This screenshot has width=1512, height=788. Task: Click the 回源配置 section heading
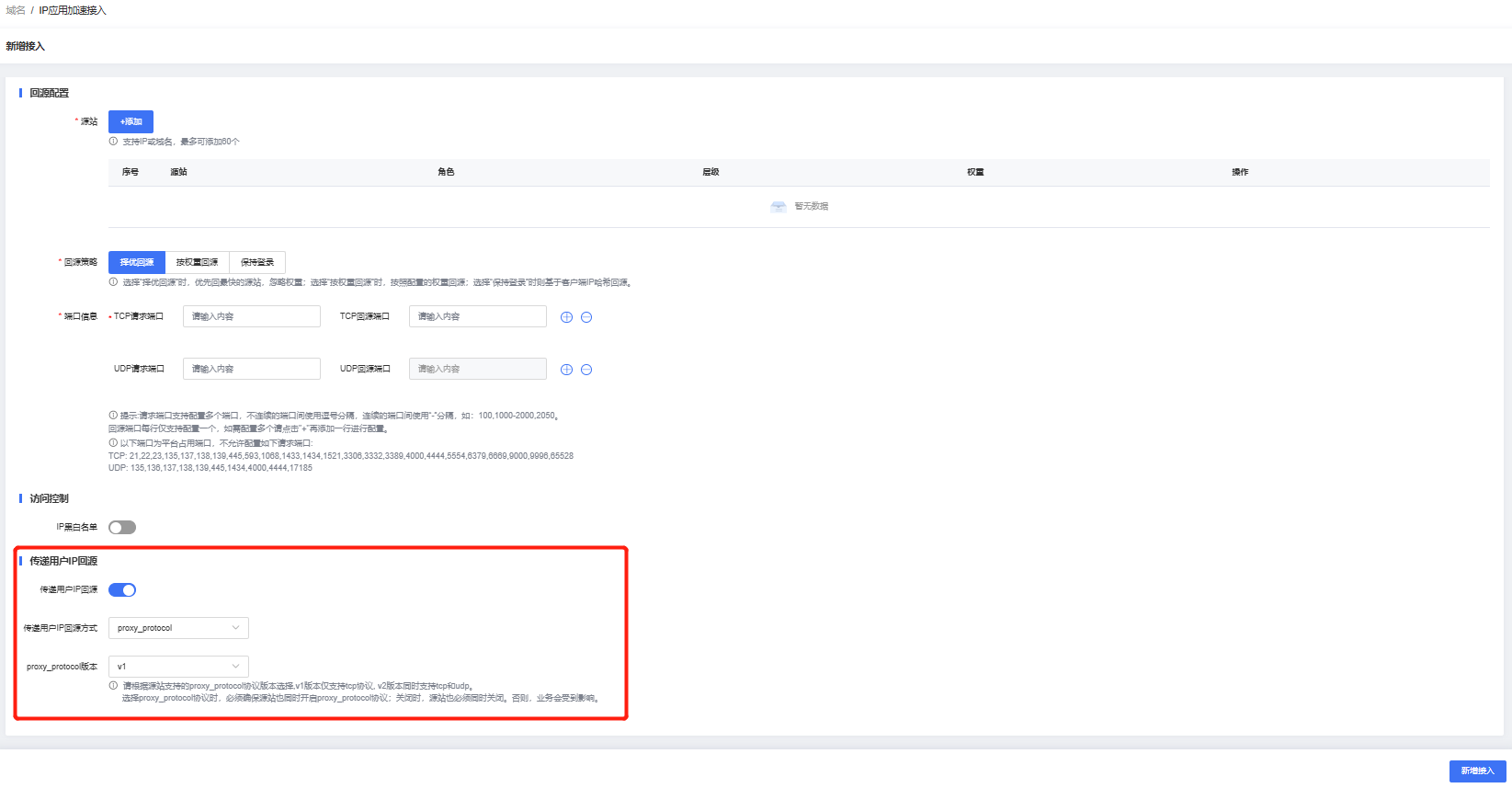click(49, 93)
